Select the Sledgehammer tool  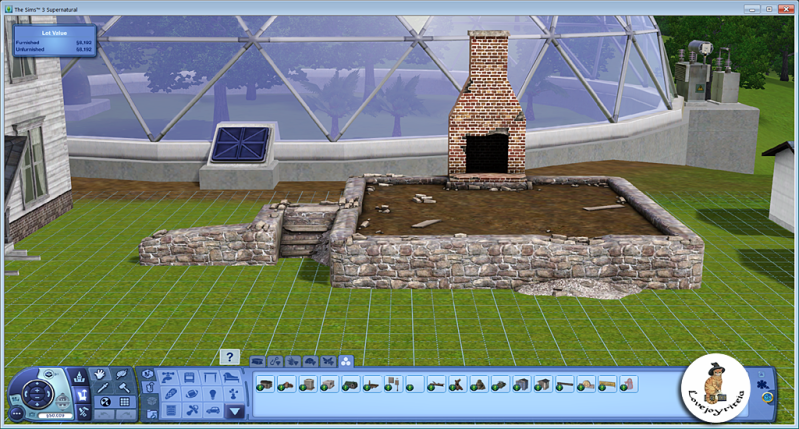(124, 388)
